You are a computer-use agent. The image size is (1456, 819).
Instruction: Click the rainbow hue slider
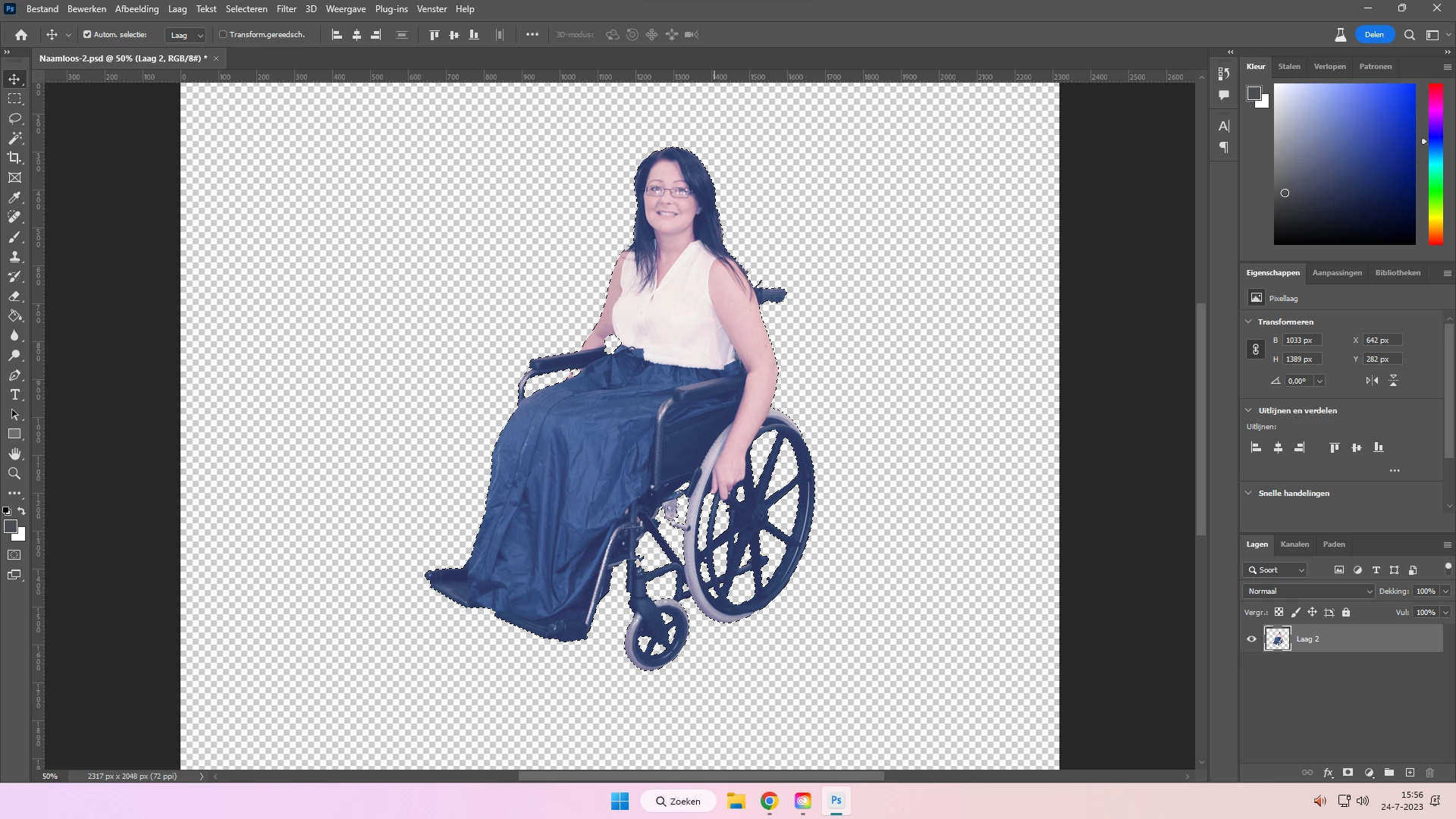(x=1436, y=164)
